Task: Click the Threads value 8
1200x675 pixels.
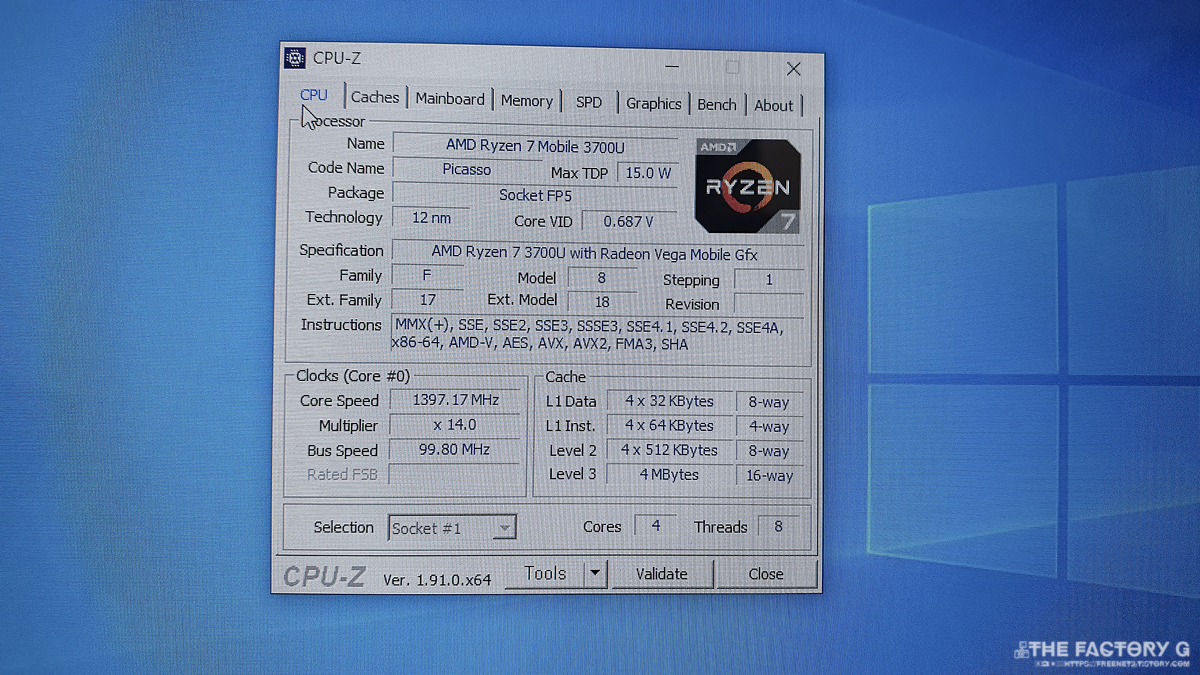Action: (778, 527)
